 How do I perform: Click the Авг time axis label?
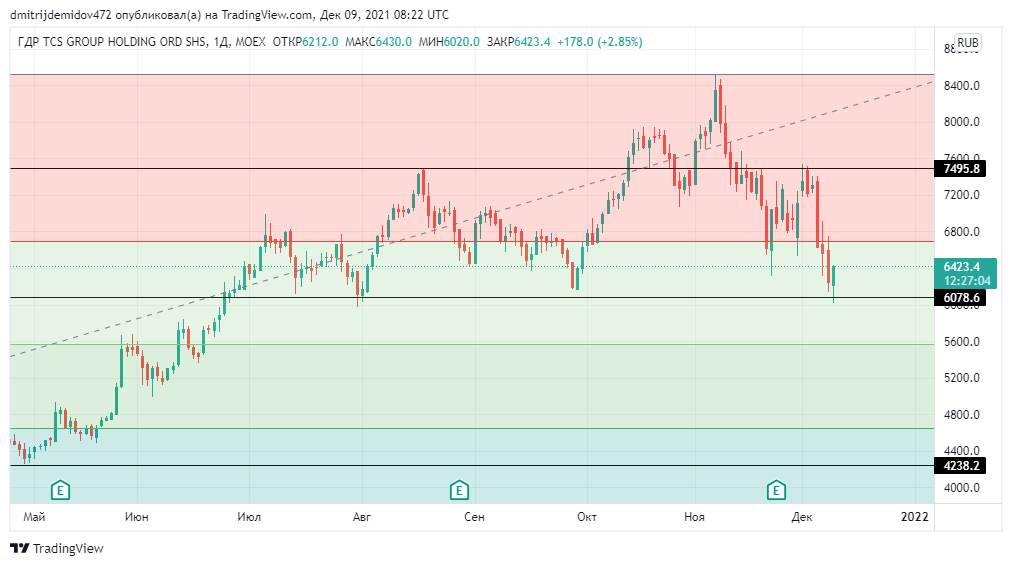pos(362,517)
